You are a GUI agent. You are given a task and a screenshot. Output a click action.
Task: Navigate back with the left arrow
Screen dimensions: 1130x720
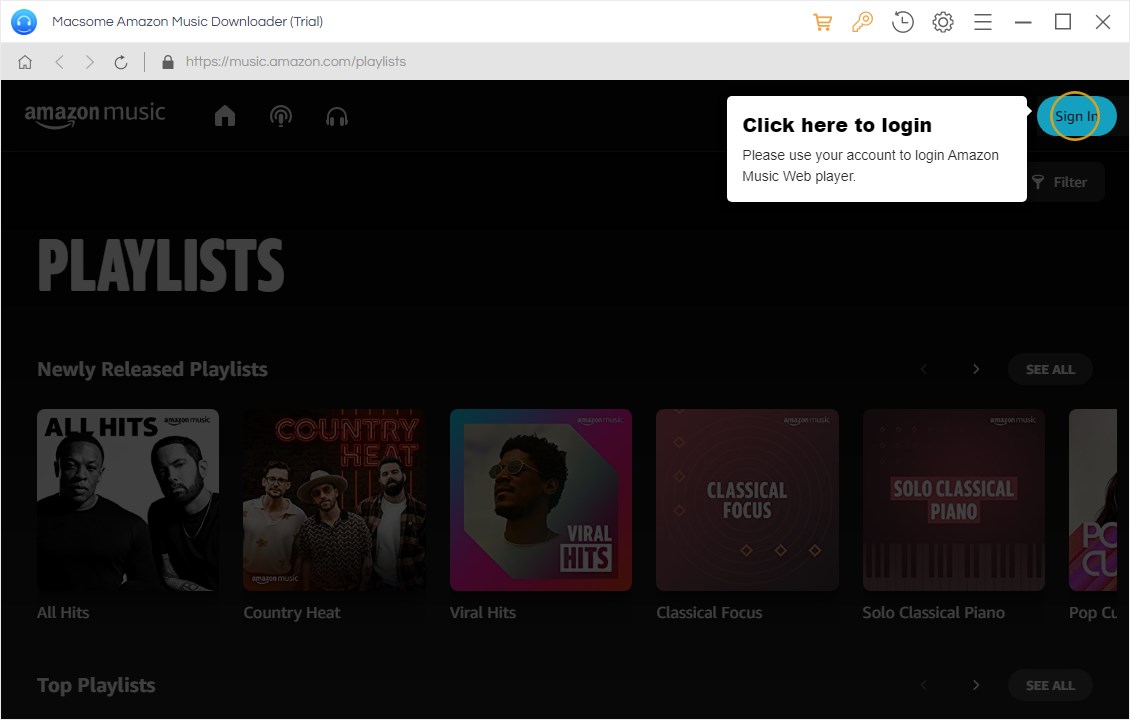59,62
